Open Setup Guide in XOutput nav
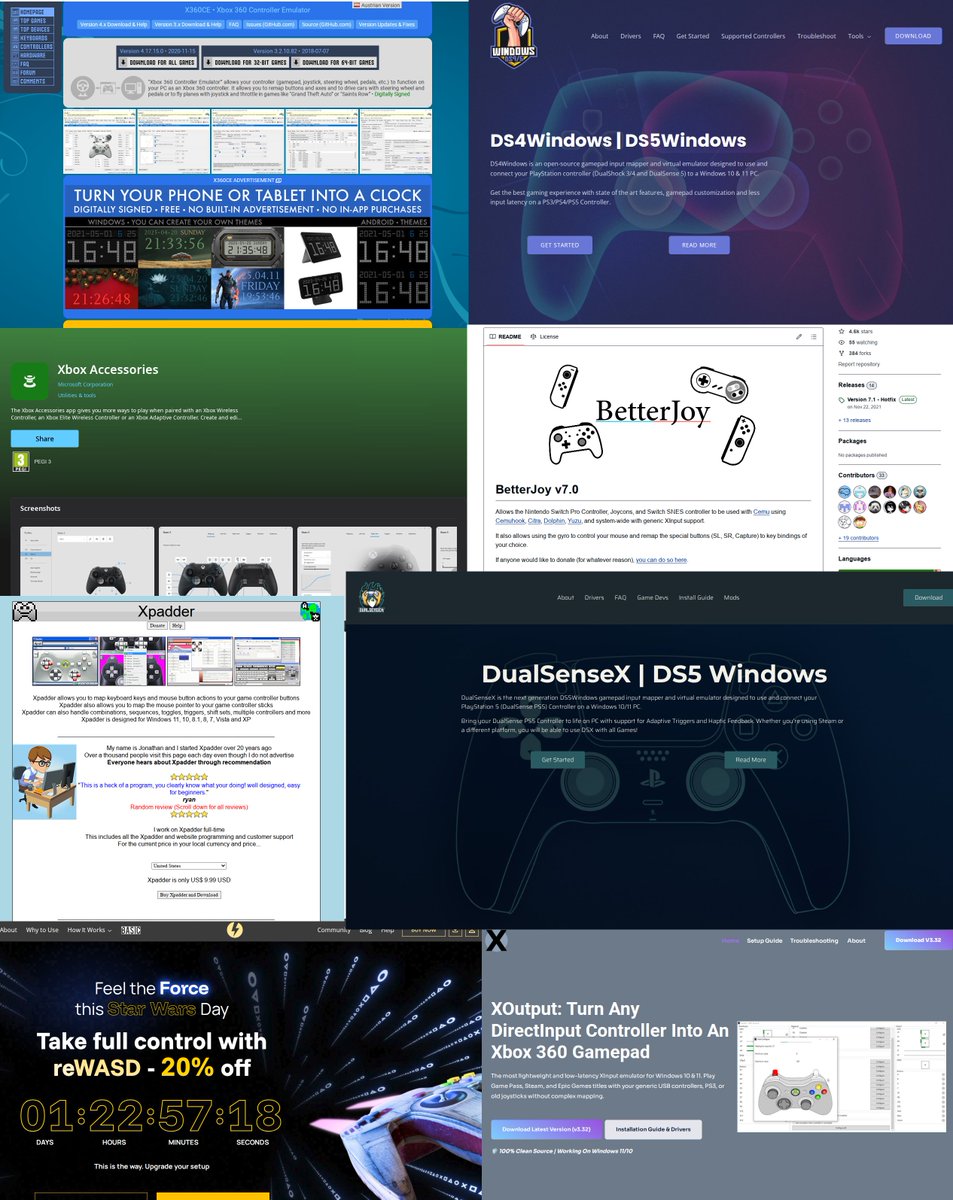The image size is (953, 1200). (x=764, y=941)
